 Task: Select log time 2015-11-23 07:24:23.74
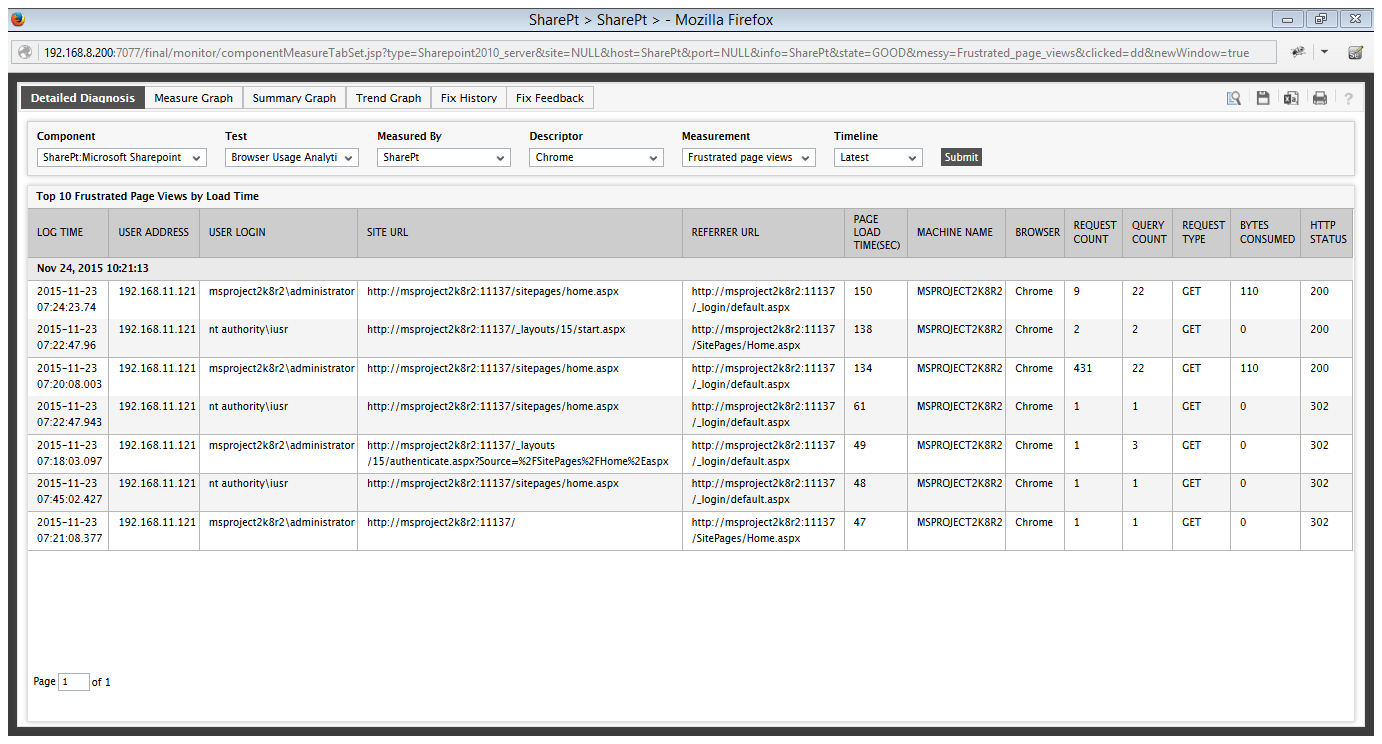67,299
